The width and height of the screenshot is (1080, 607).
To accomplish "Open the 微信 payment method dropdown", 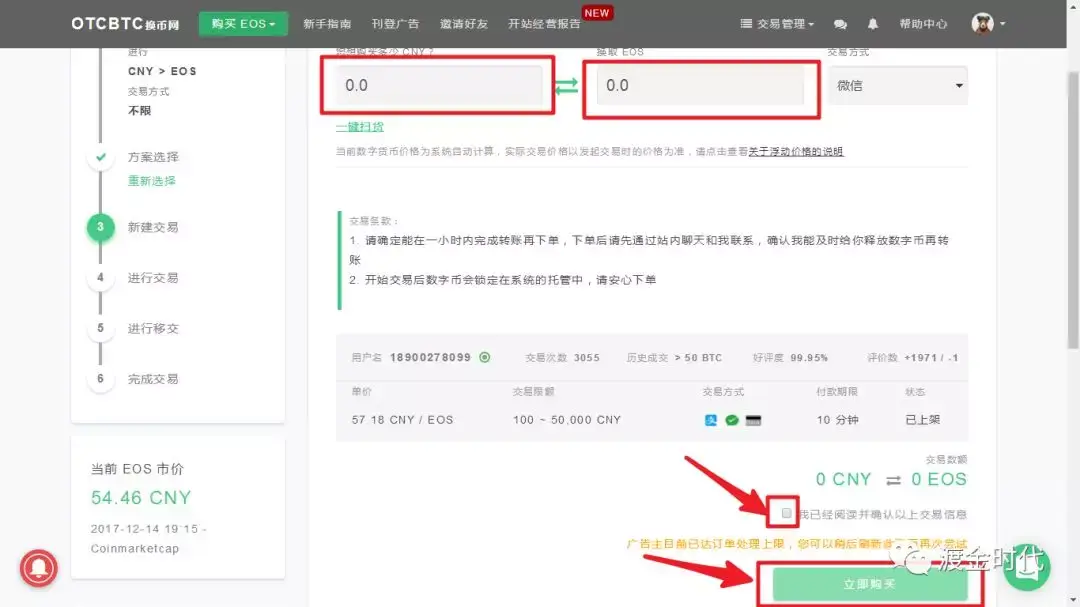I will point(898,85).
